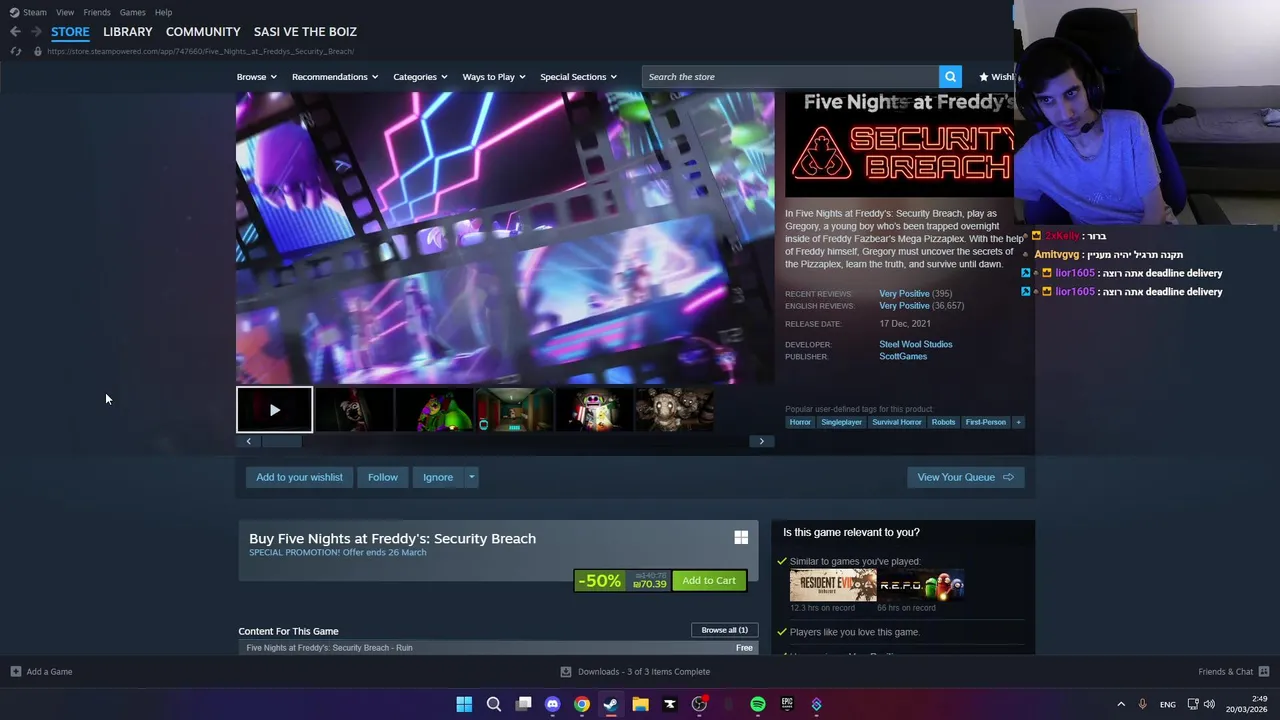
Task: Expand the Special Sections dropdown
Action: [x=578, y=77]
